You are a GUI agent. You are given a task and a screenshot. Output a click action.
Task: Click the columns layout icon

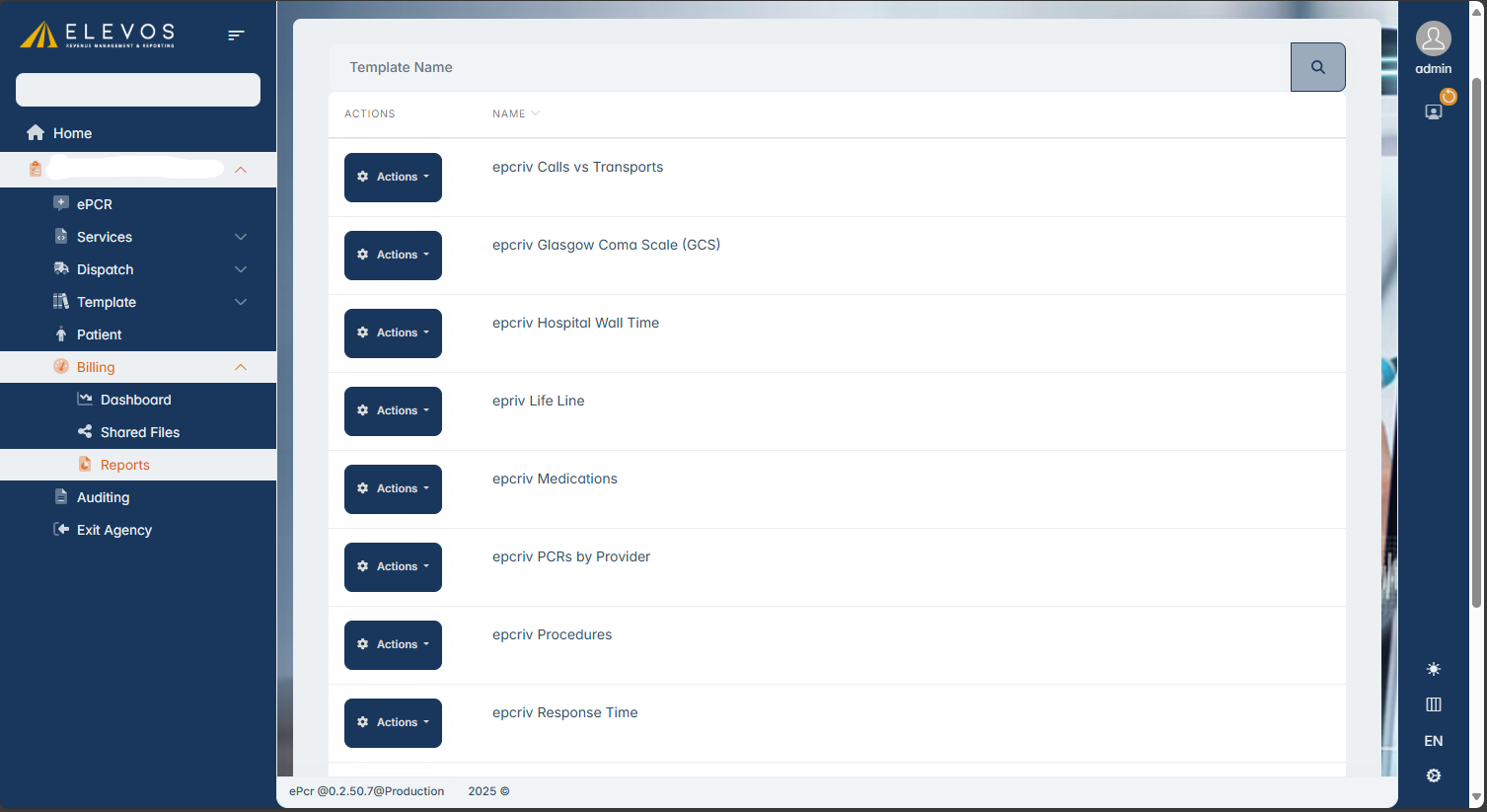(1434, 704)
